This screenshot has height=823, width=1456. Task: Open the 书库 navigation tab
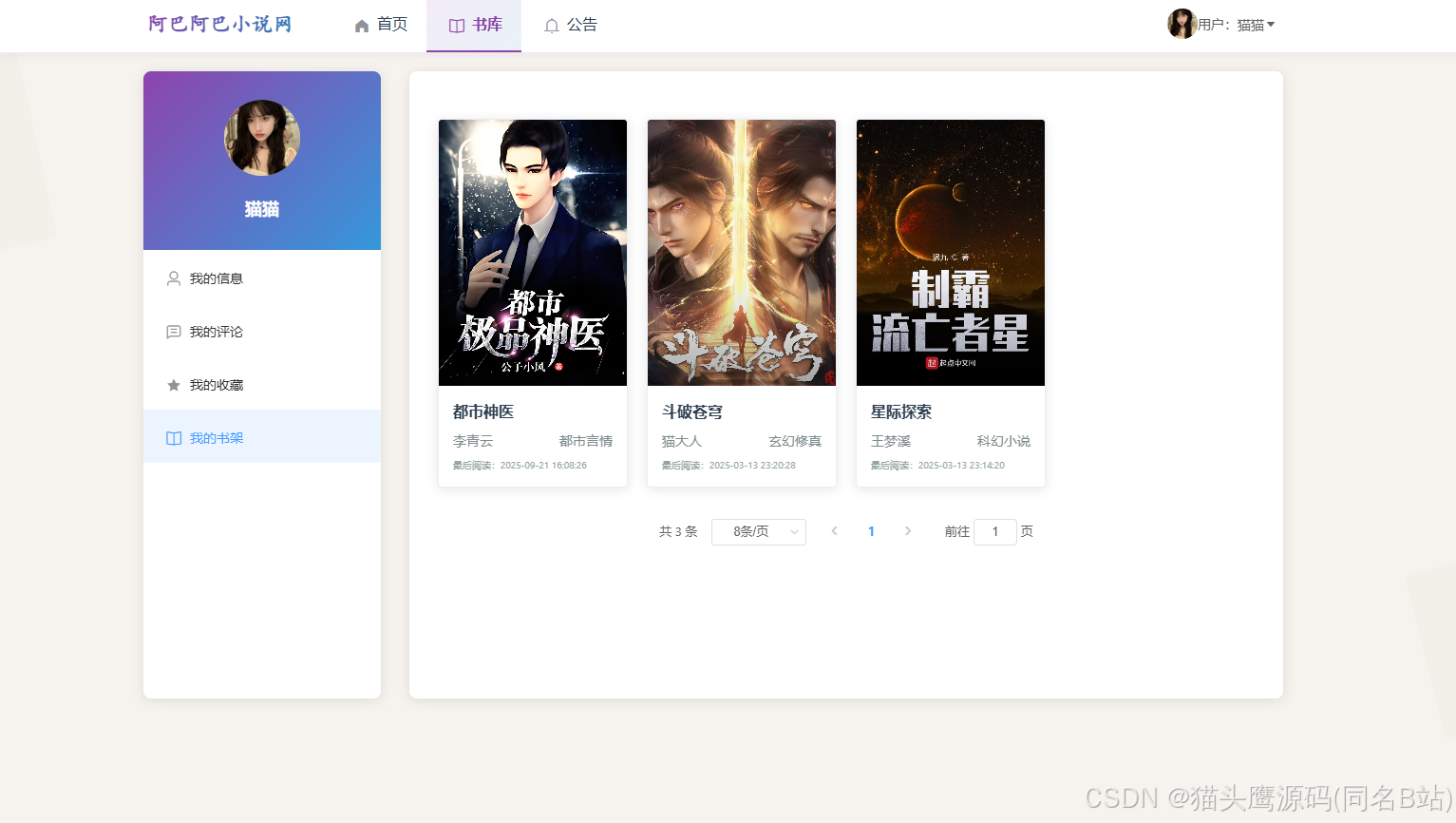(474, 26)
